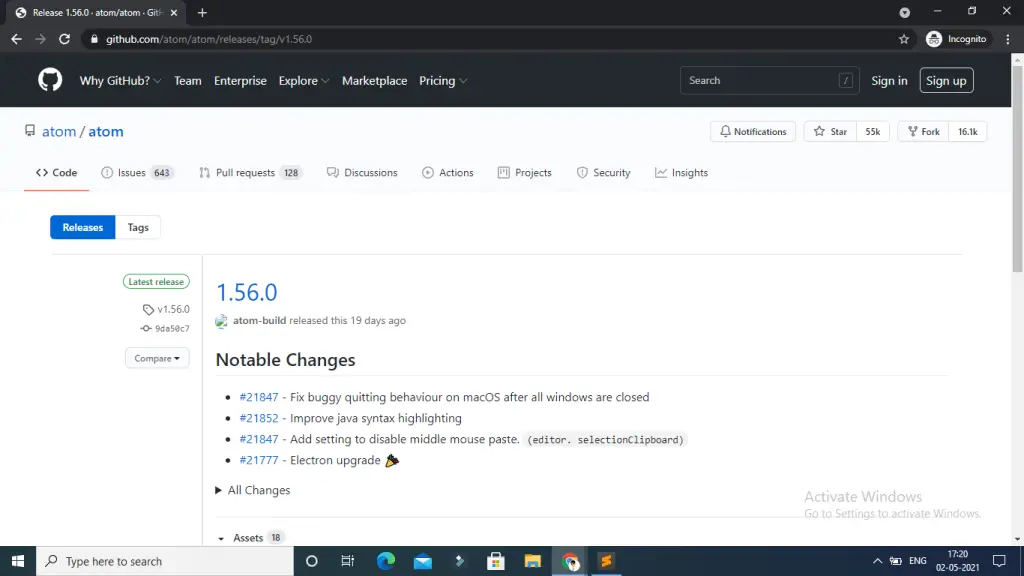Click the Notifications button
Viewport: 1024px width, 576px height.
point(753,131)
